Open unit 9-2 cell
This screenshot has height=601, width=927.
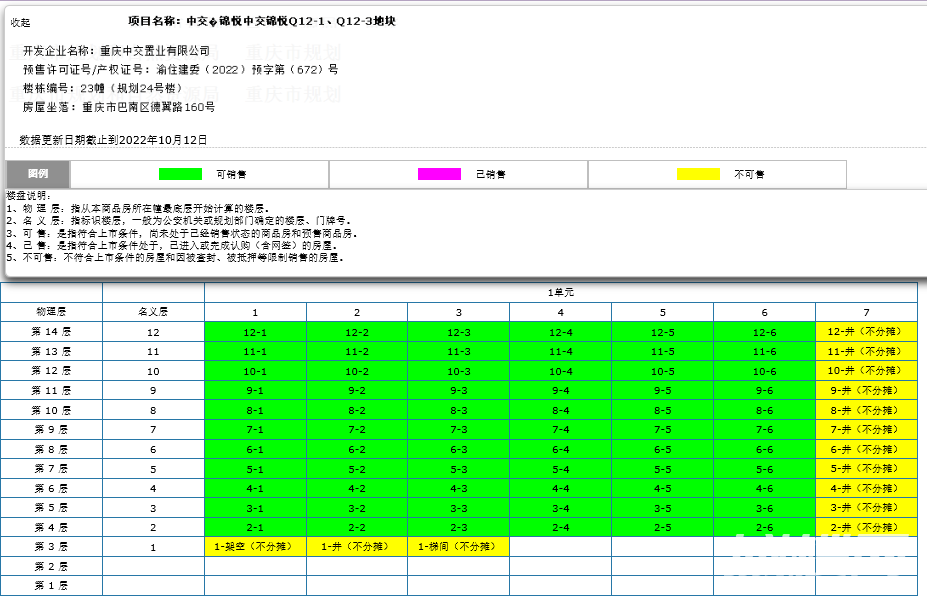(x=357, y=391)
